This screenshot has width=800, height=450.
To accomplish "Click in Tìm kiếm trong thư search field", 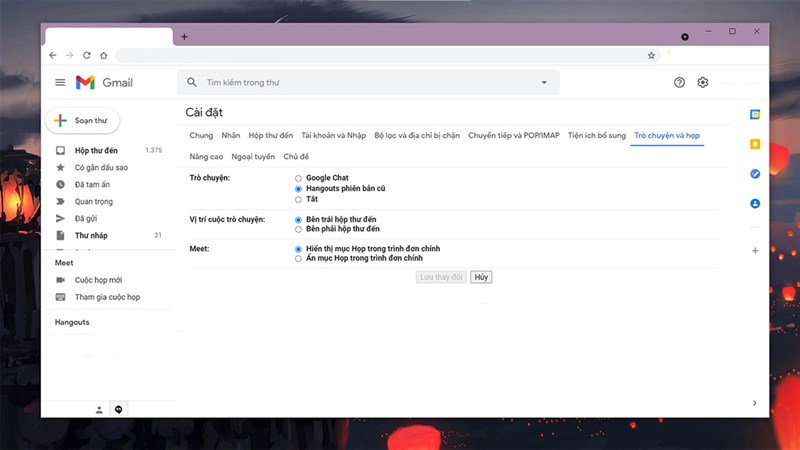I will click(x=367, y=82).
